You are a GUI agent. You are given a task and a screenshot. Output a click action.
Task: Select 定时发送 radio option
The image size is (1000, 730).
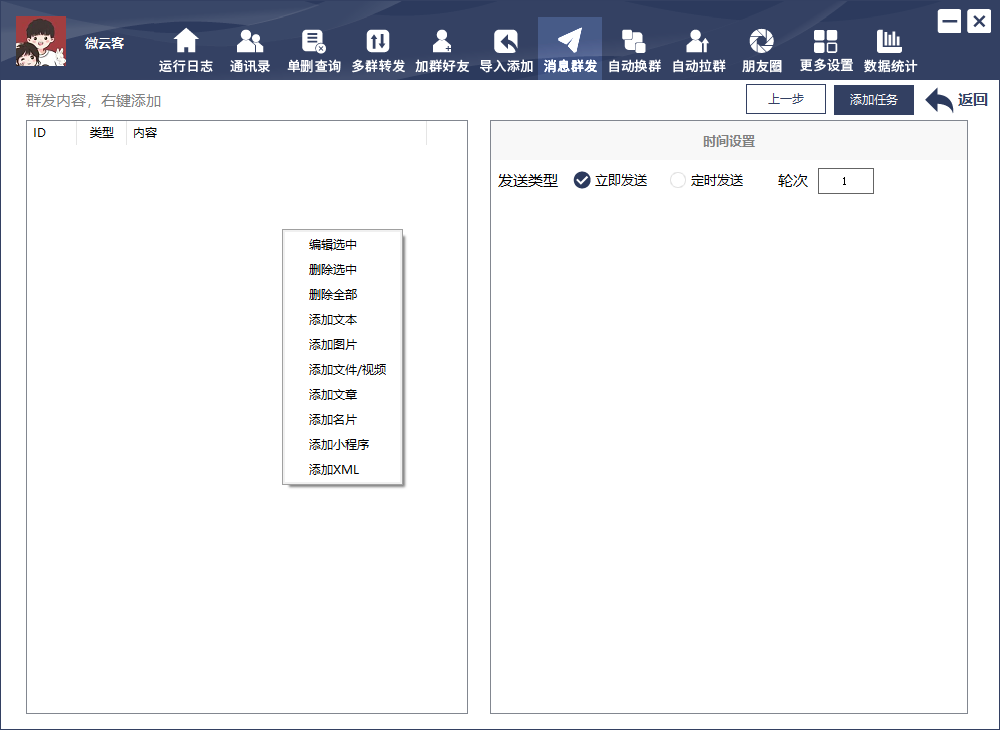click(x=678, y=180)
